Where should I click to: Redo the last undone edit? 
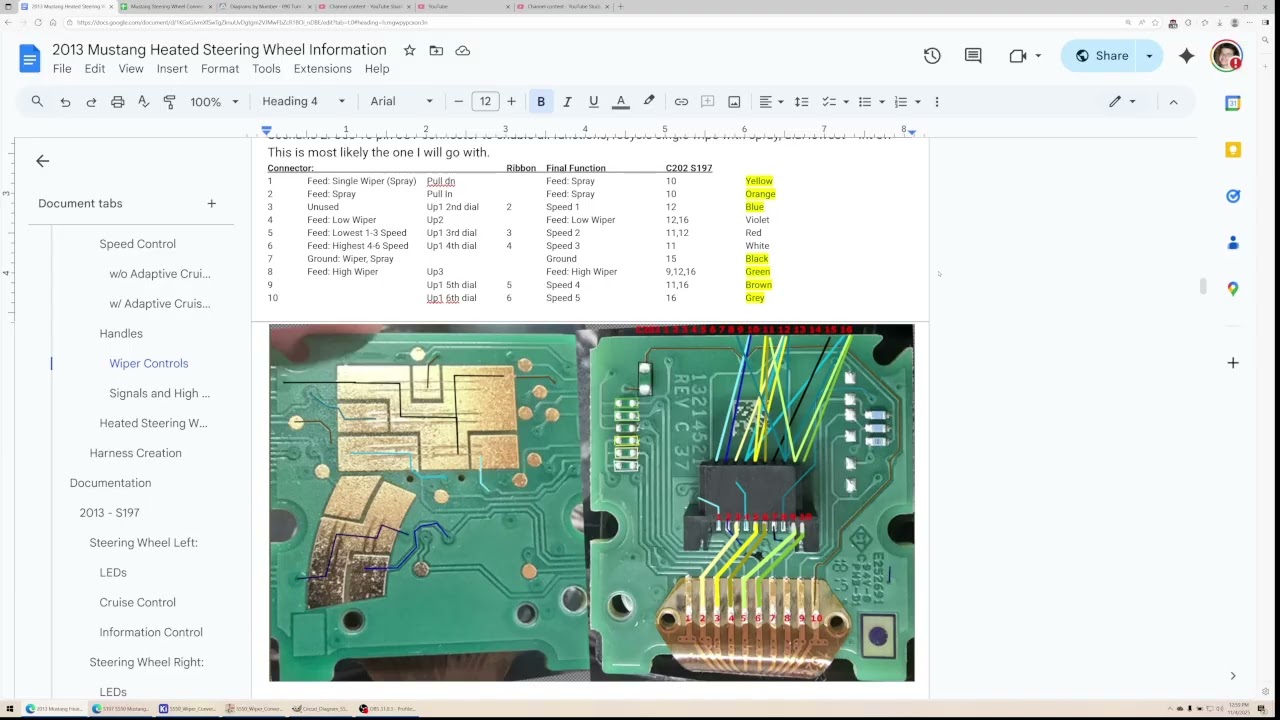tap(91, 101)
